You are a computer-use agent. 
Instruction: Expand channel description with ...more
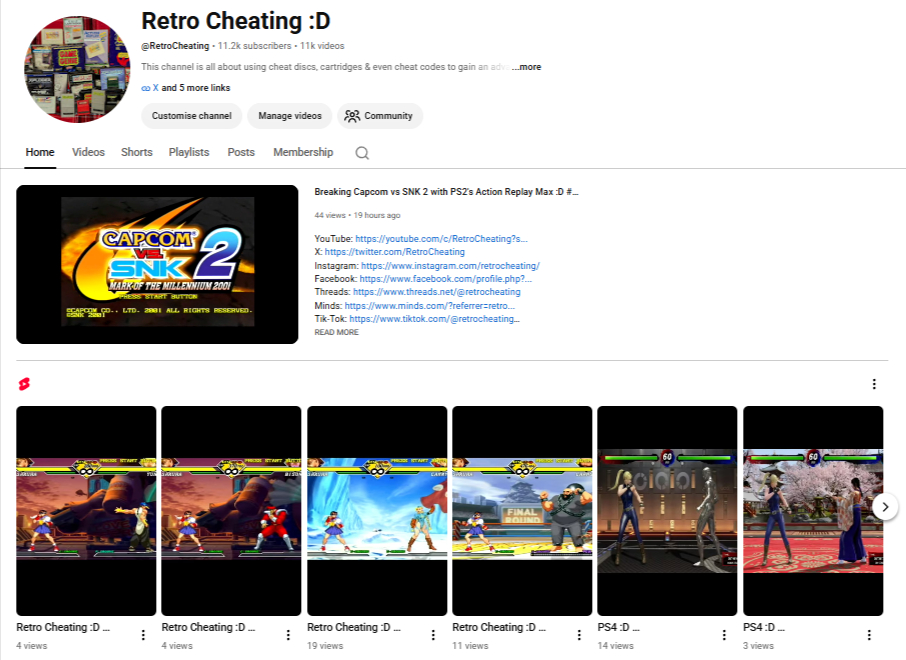[x=526, y=66]
